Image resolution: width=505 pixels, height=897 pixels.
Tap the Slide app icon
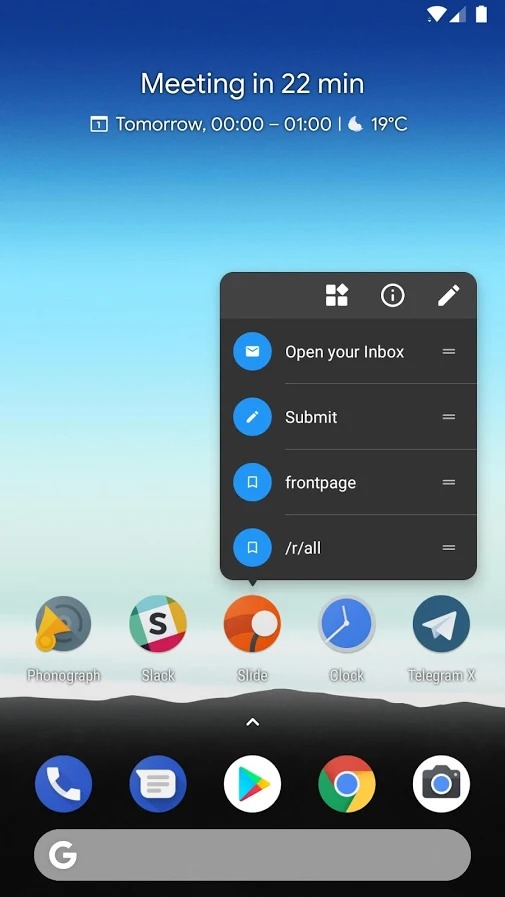tap(252, 624)
